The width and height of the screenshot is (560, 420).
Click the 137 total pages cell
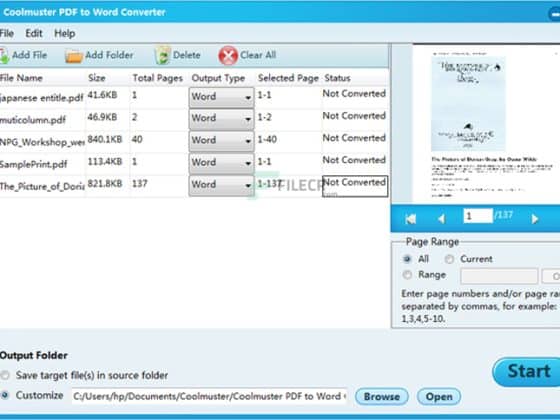coord(140,184)
